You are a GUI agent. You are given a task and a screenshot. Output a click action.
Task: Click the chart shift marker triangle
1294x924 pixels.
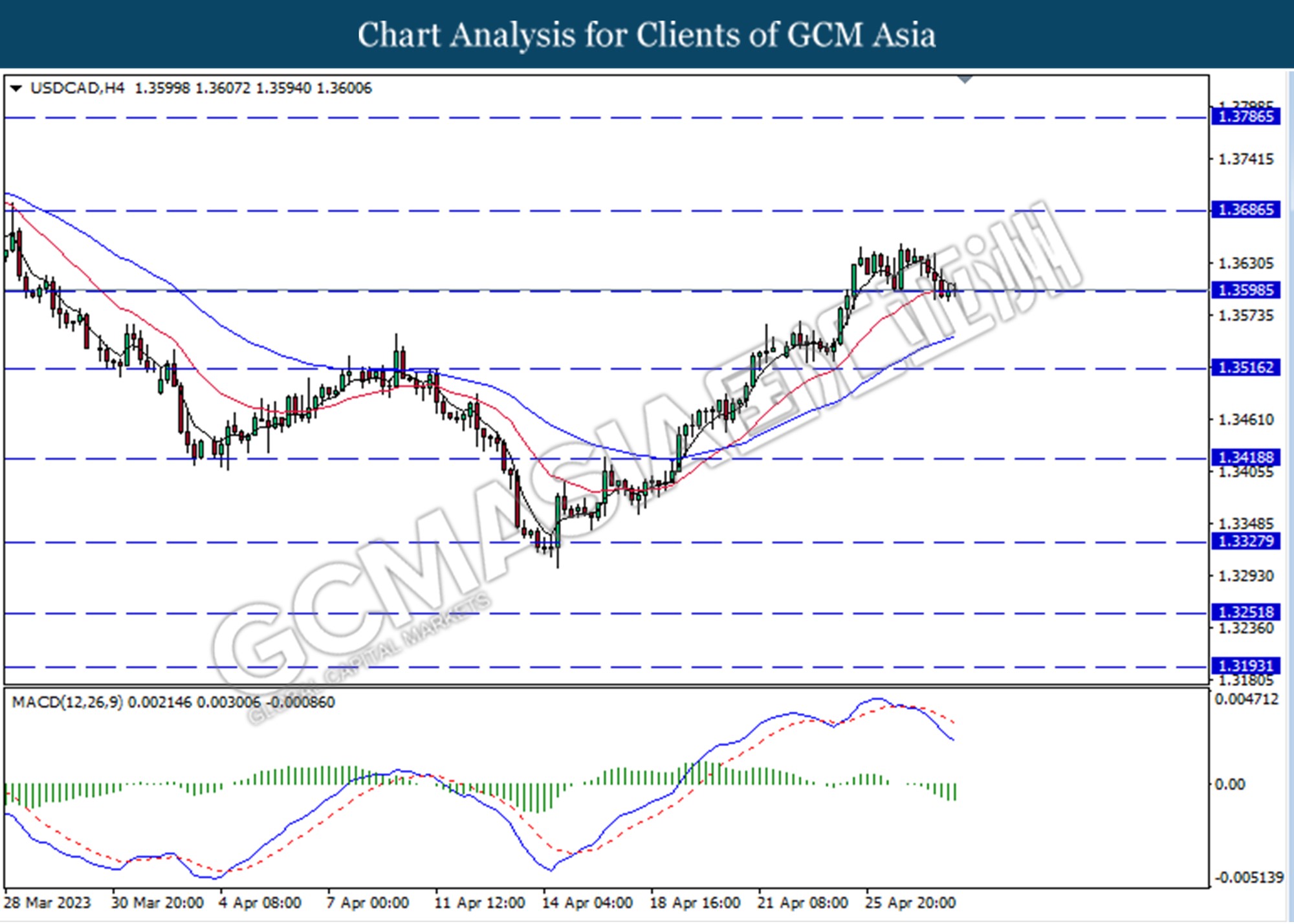[965, 80]
